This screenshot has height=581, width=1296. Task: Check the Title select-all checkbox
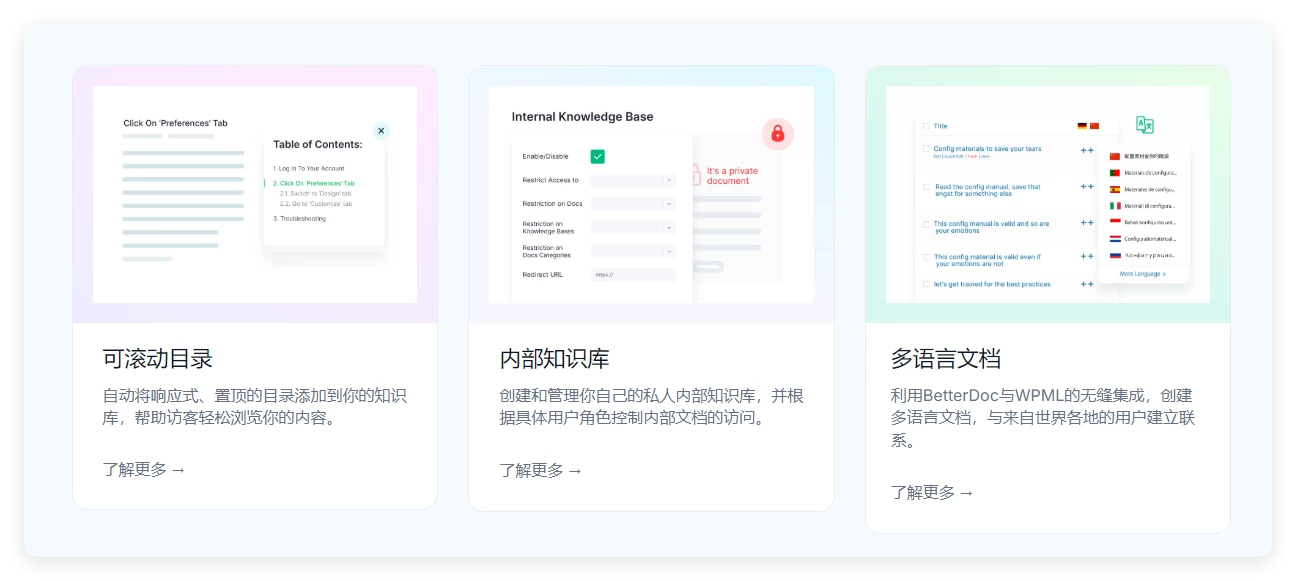coord(926,126)
